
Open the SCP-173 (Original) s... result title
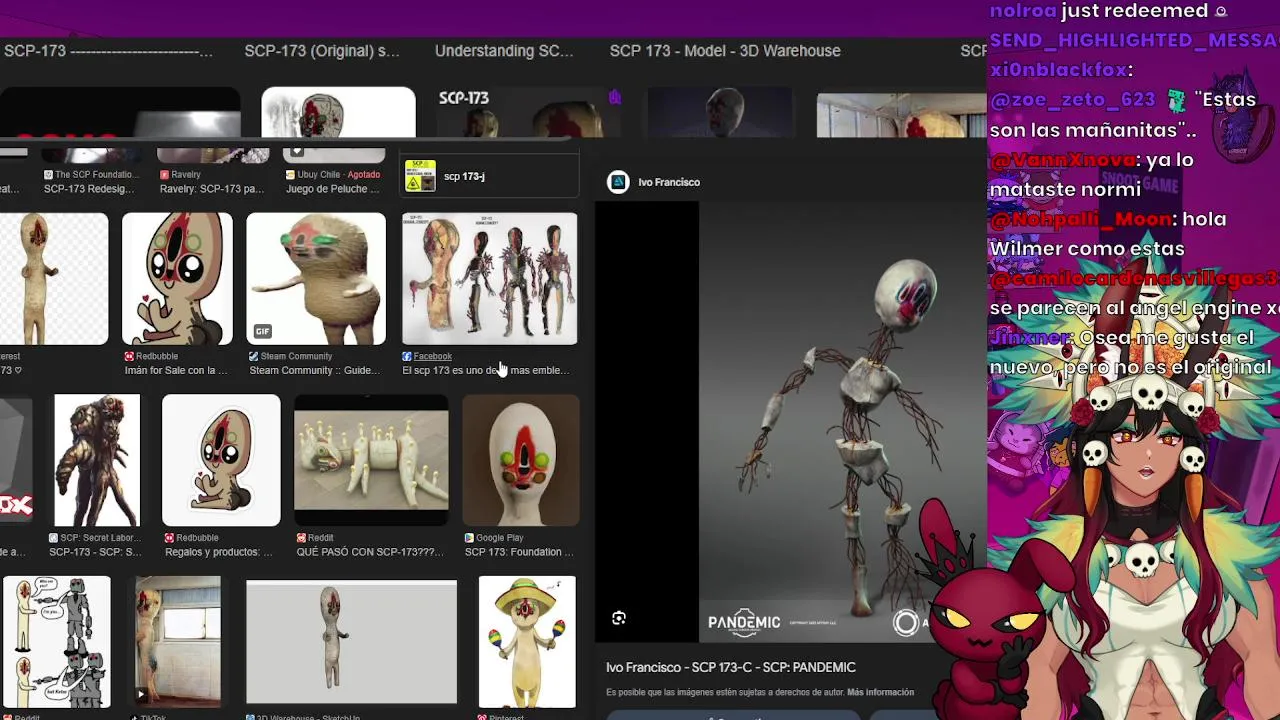click(x=322, y=51)
